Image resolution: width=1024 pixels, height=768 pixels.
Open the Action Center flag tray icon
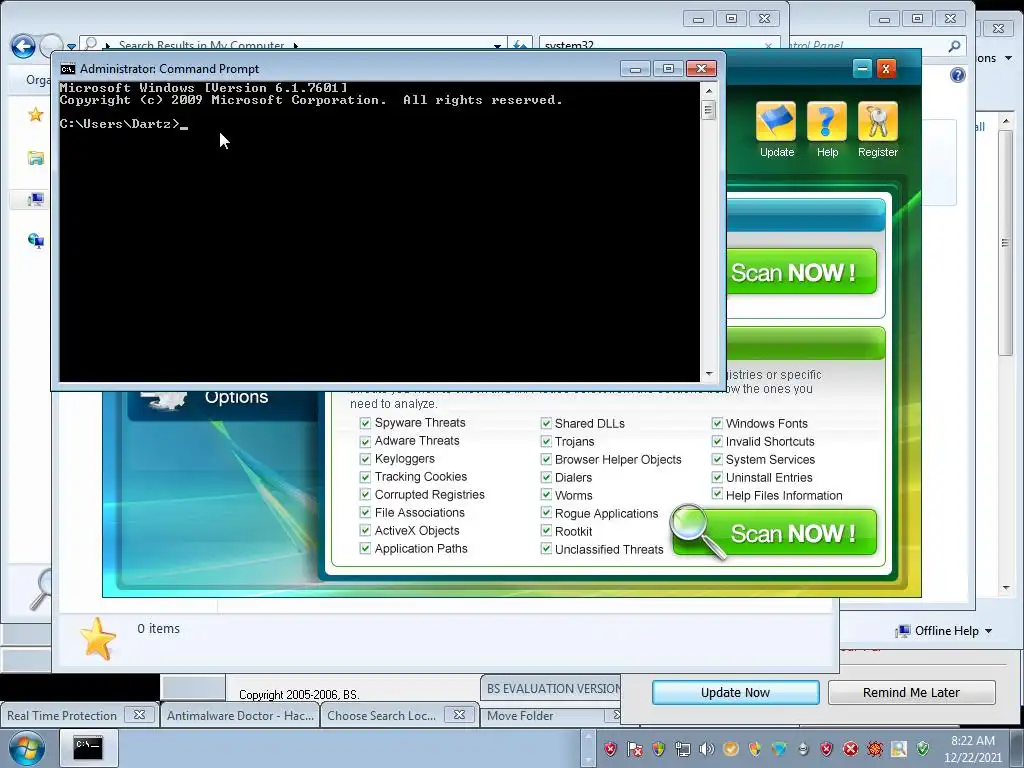[634, 748]
